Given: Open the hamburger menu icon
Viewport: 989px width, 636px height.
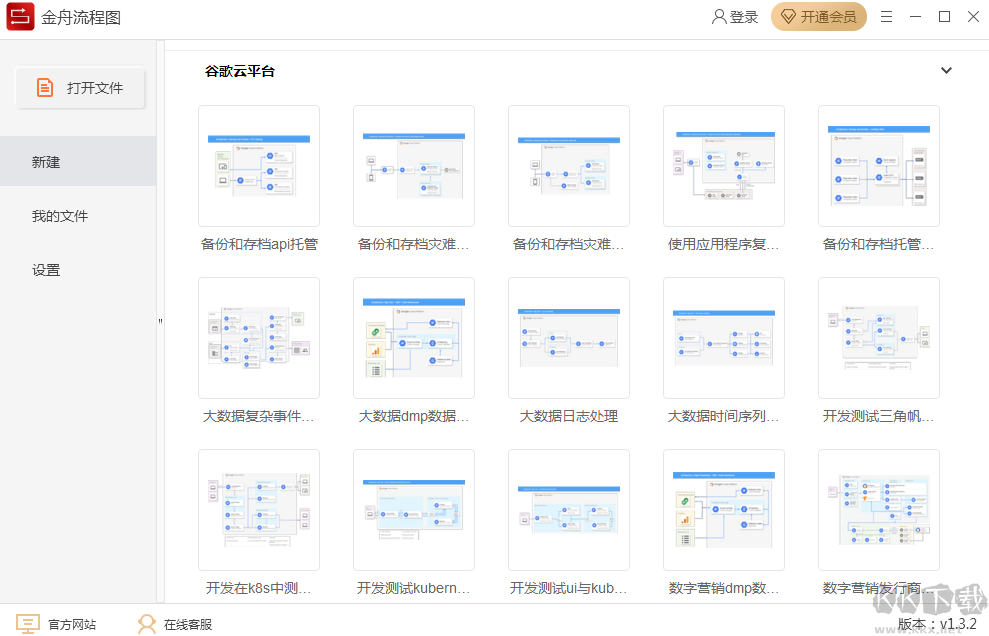Looking at the screenshot, I should click(x=887, y=16).
